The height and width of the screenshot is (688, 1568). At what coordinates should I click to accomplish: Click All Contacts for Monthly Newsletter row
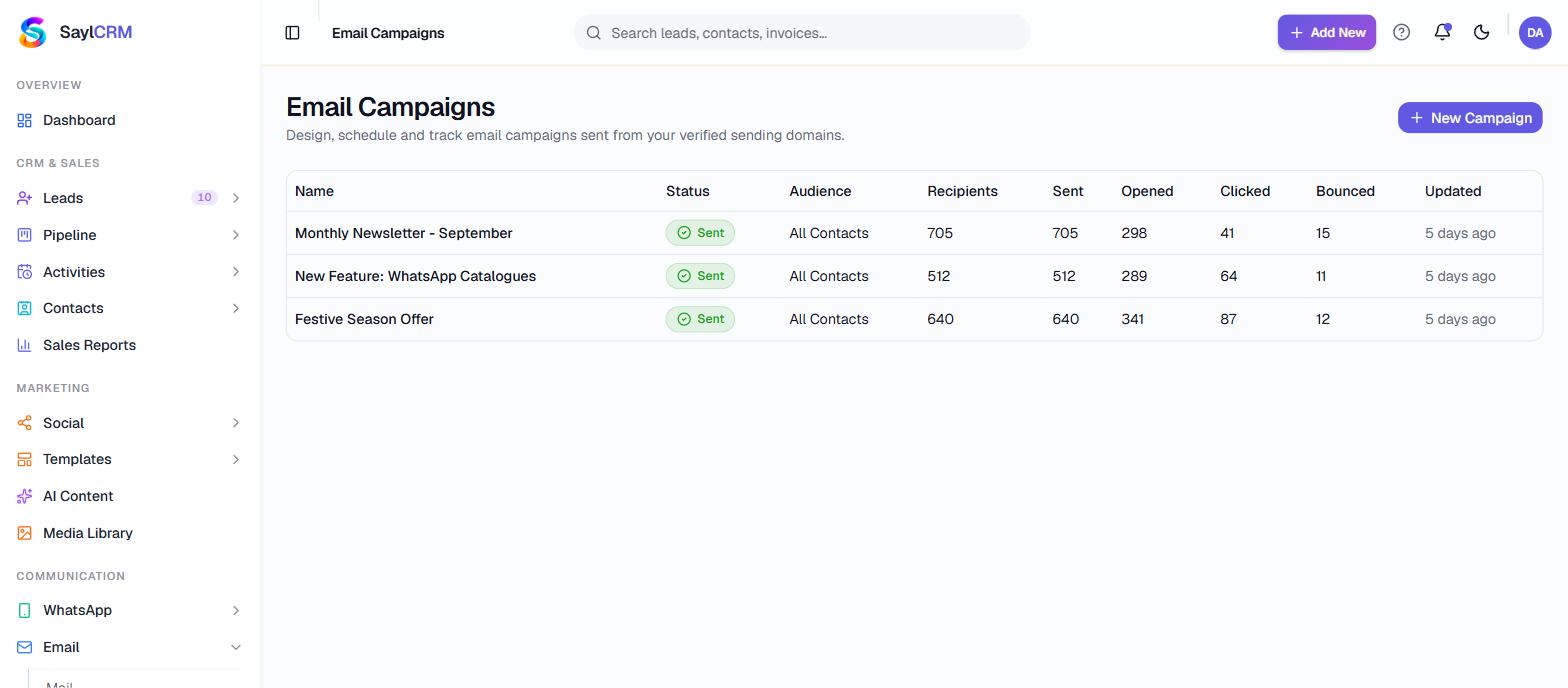829,233
